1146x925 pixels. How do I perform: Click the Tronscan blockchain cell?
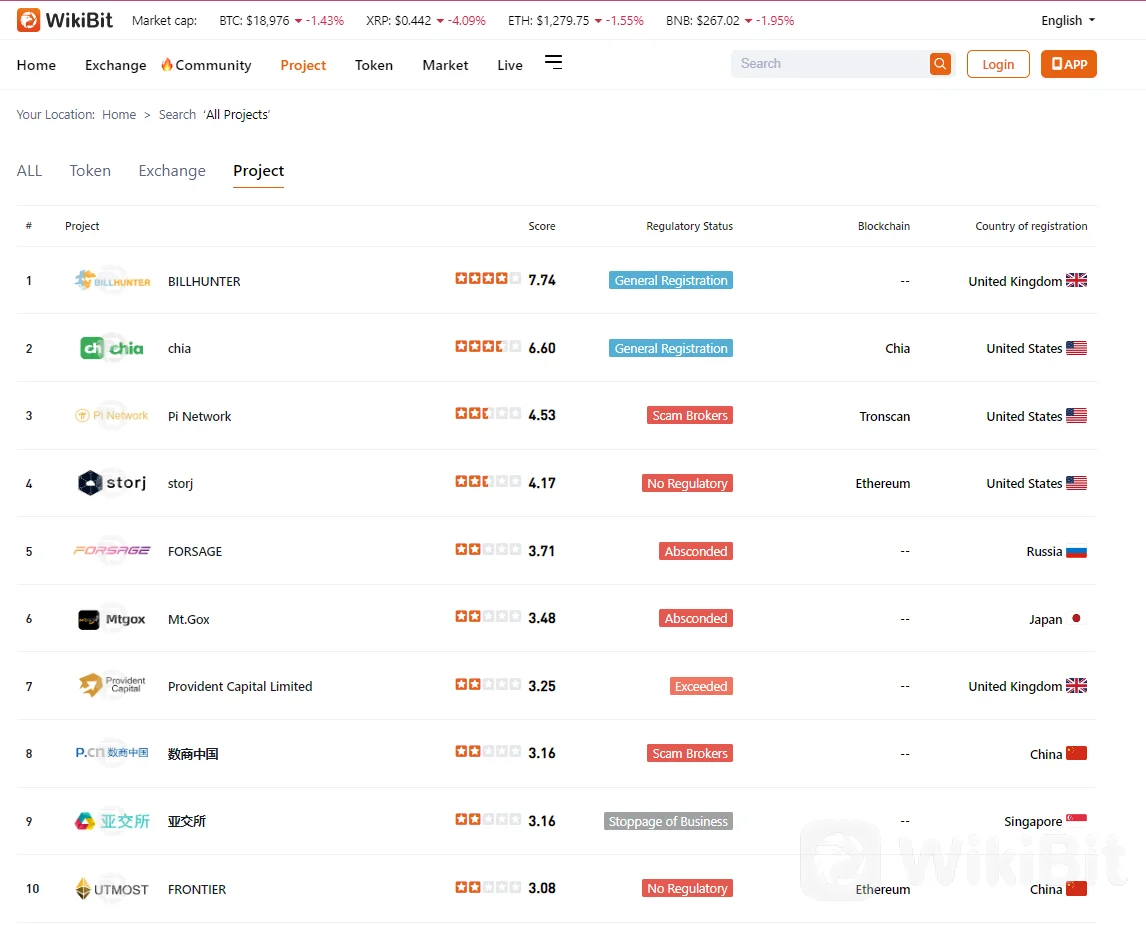pyautogui.click(x=884, y=416)
